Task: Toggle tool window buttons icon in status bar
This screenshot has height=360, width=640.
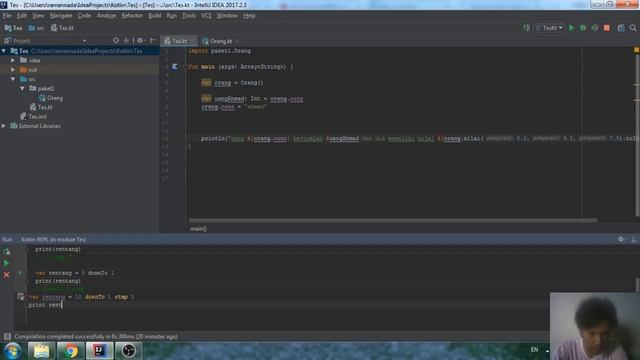Action: pyautogui.click(x=7, y=336)
